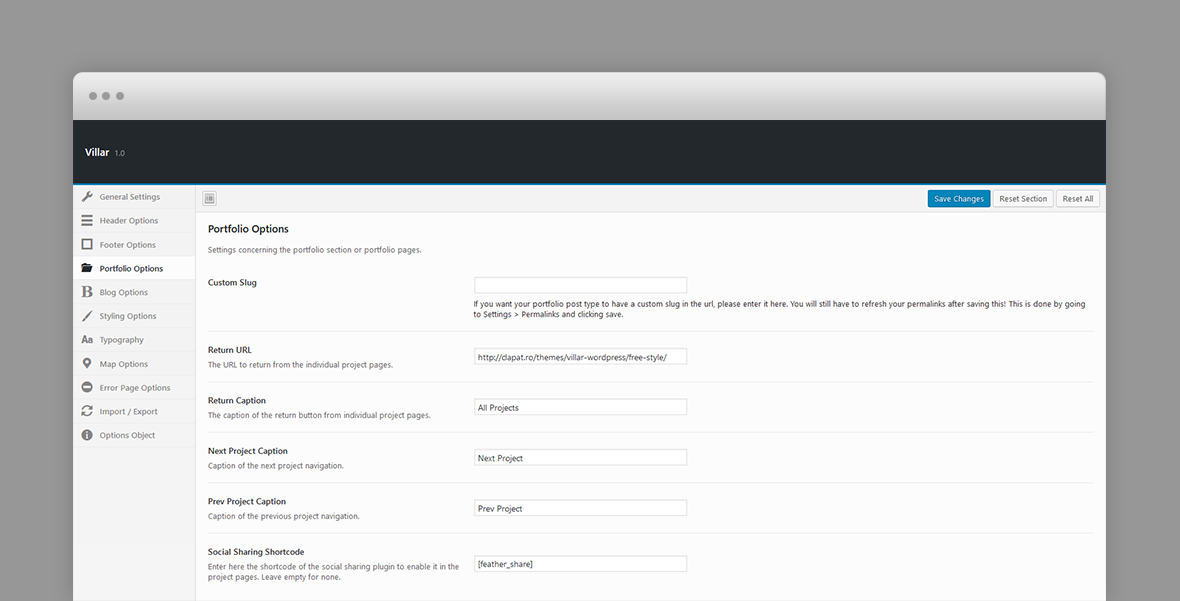
Task: Click the Return URL text field
Action: click(x=580, y=357)
